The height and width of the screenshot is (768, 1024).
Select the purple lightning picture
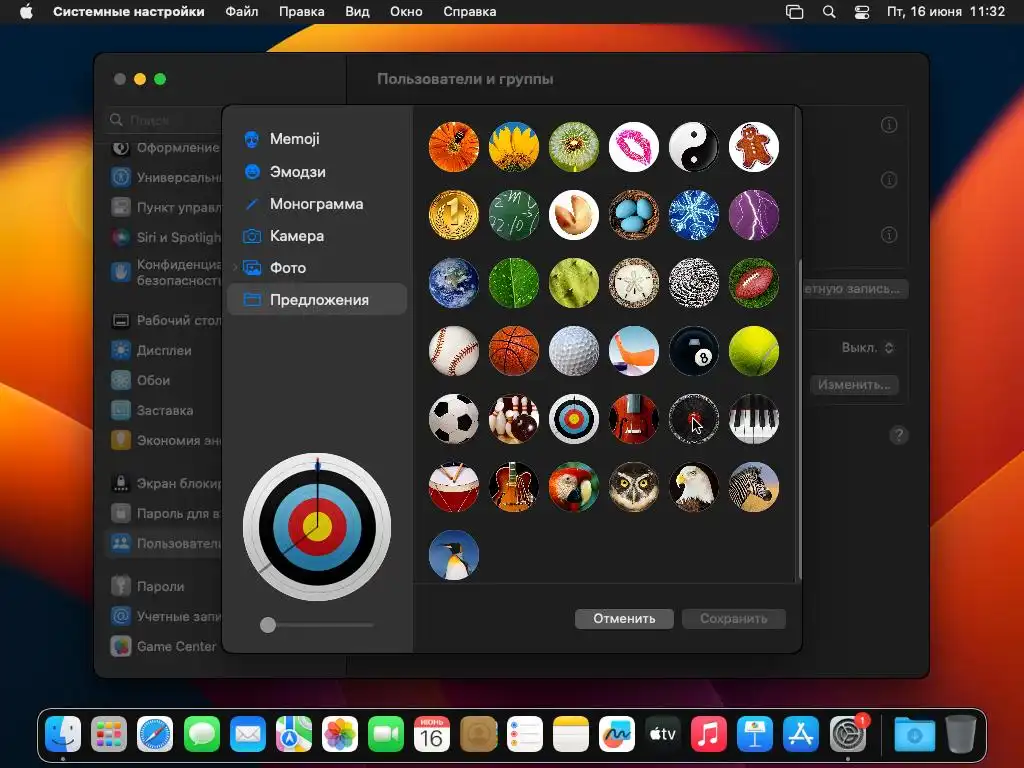click(754, 215)
